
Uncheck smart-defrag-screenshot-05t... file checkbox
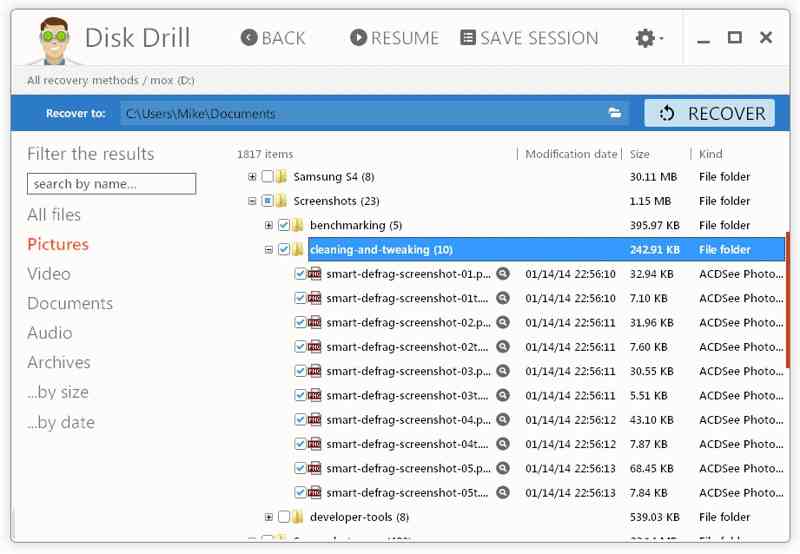300,493
